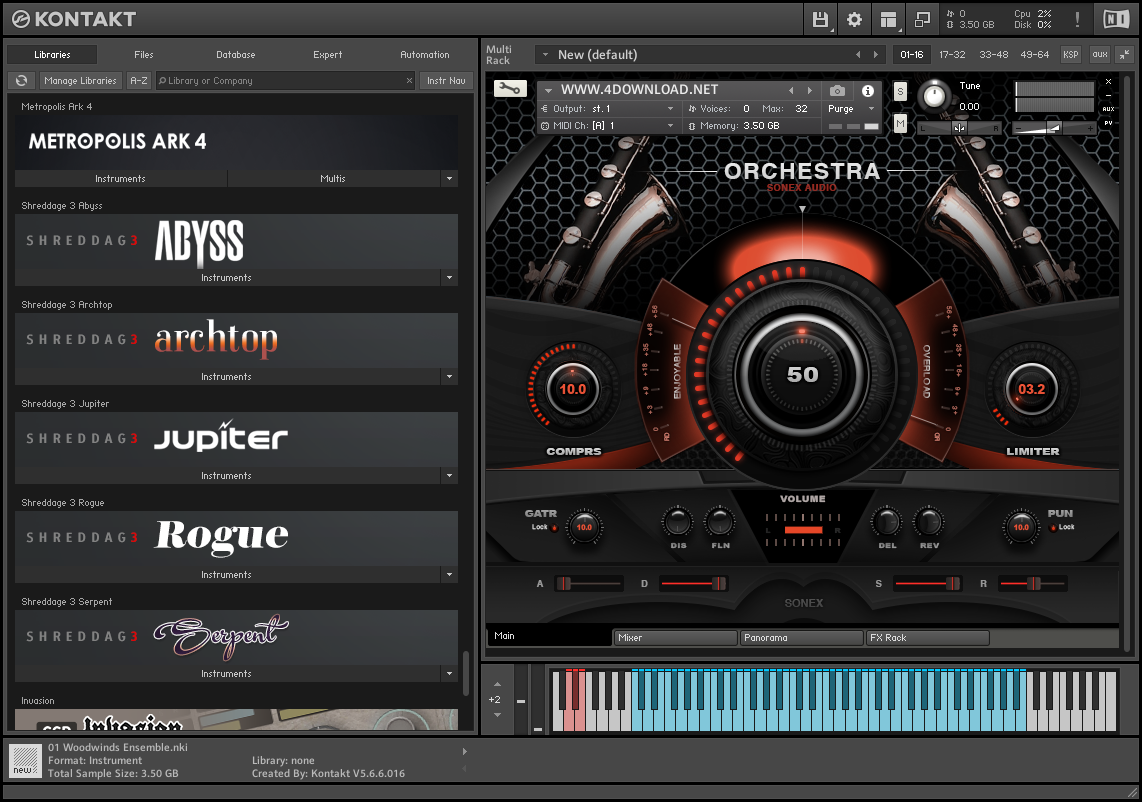Switch to the Files tab
Viewport: 1142px width, 802px height.
click(143, 55)
